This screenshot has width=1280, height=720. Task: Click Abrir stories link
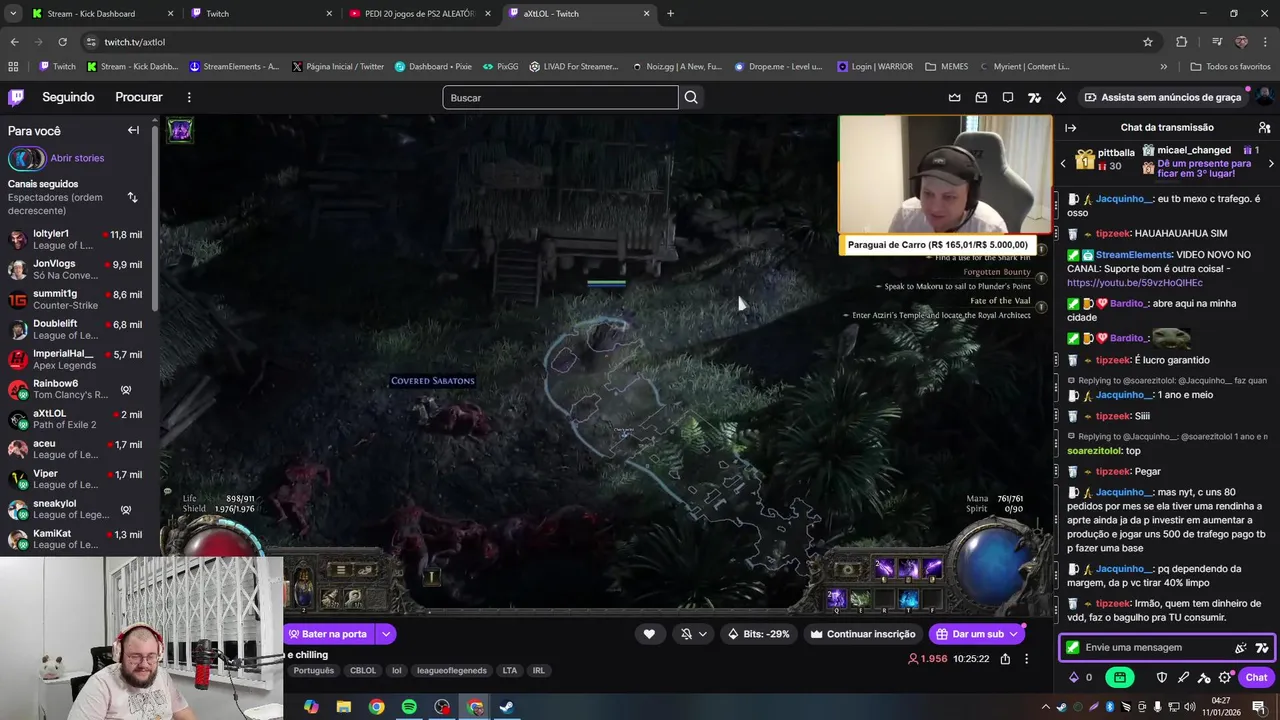tap(77, 158)
